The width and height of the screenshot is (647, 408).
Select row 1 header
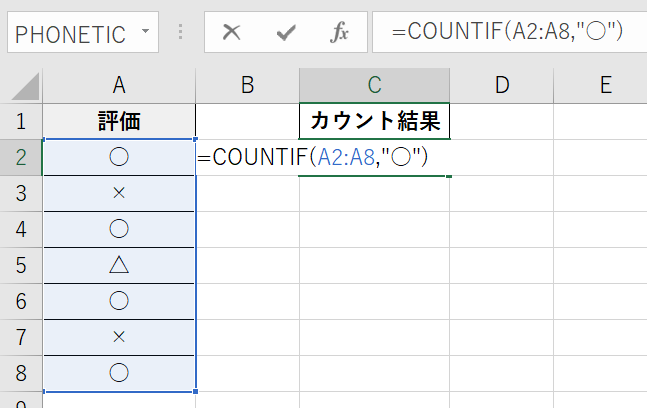[x=21, y=122]
